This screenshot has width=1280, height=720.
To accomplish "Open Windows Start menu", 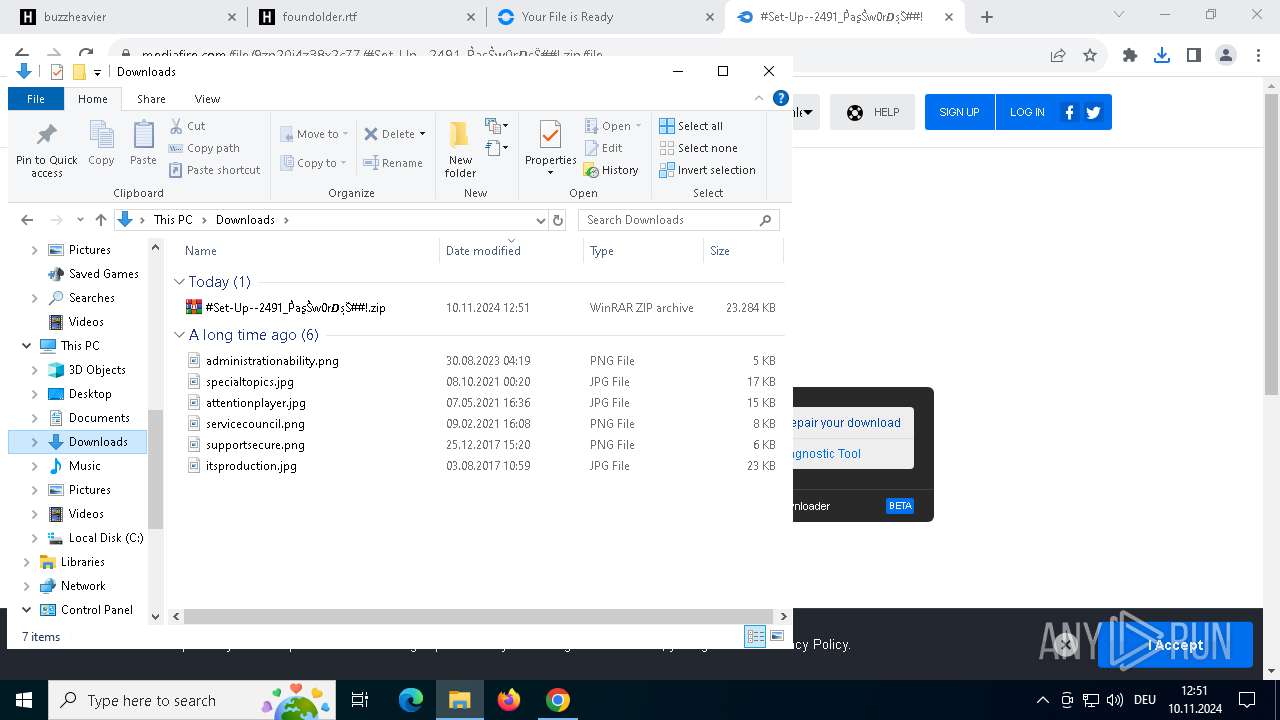I will tap(24, 700).
